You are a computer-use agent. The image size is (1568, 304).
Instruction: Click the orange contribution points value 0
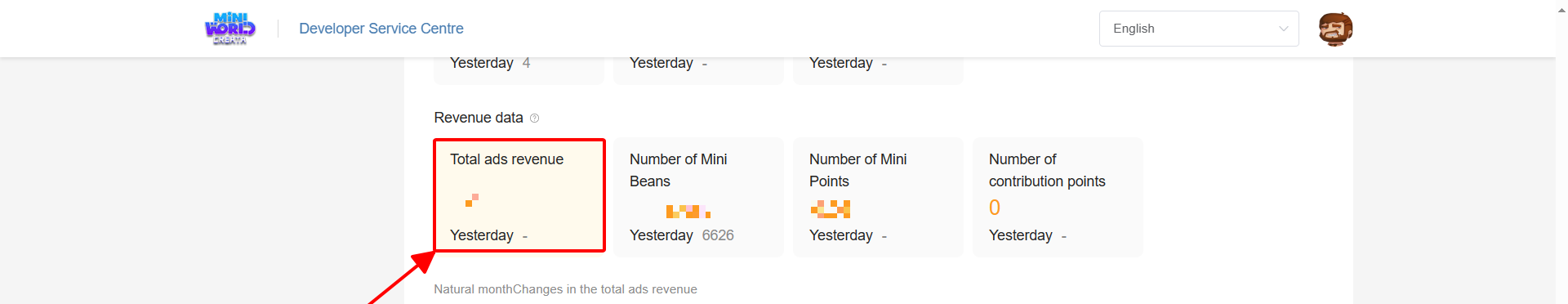click(995, 208)
